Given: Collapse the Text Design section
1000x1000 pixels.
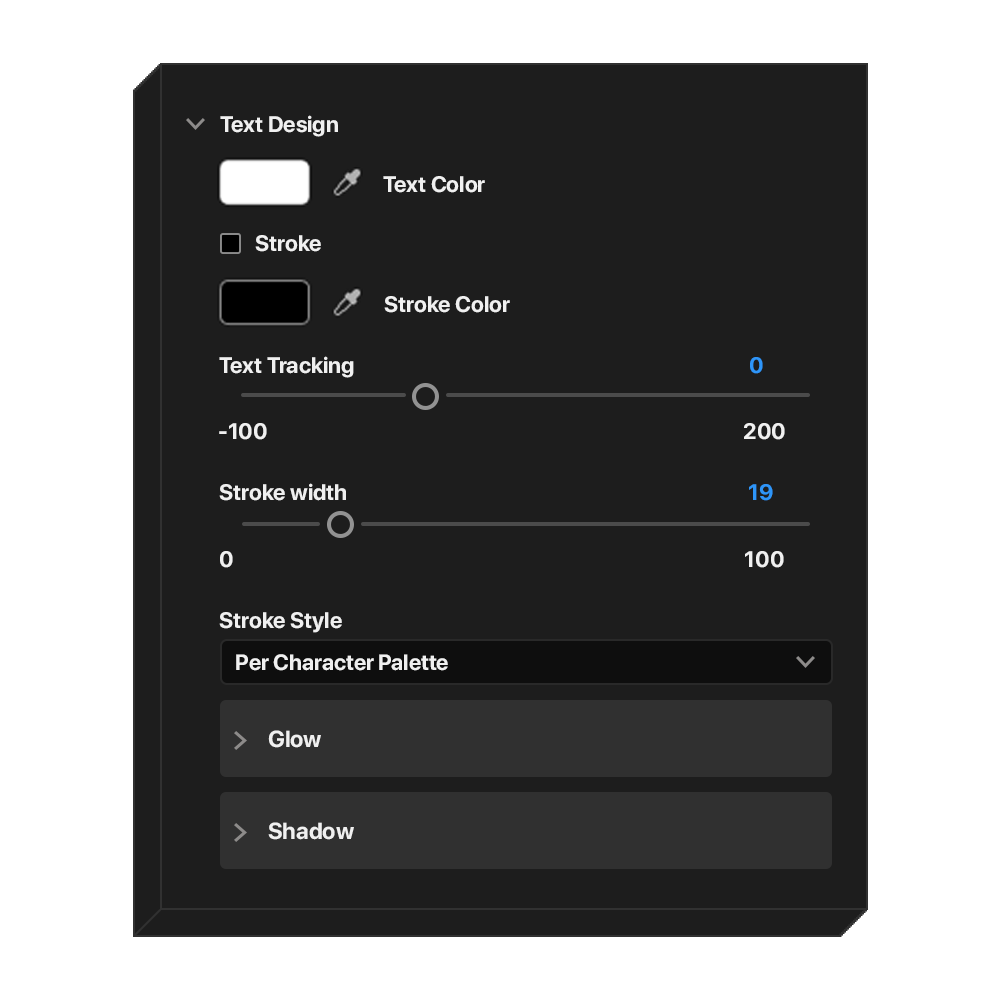Looking at the screenshot, I should click(195, 125).
